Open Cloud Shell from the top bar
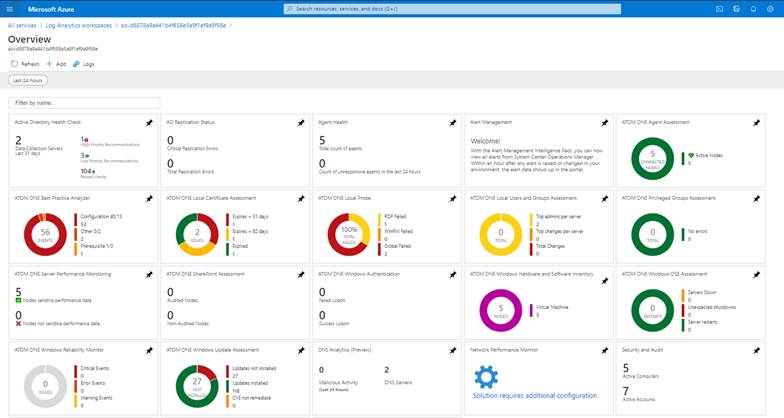This screenshot has height=418, width=784. coord(720,9)
